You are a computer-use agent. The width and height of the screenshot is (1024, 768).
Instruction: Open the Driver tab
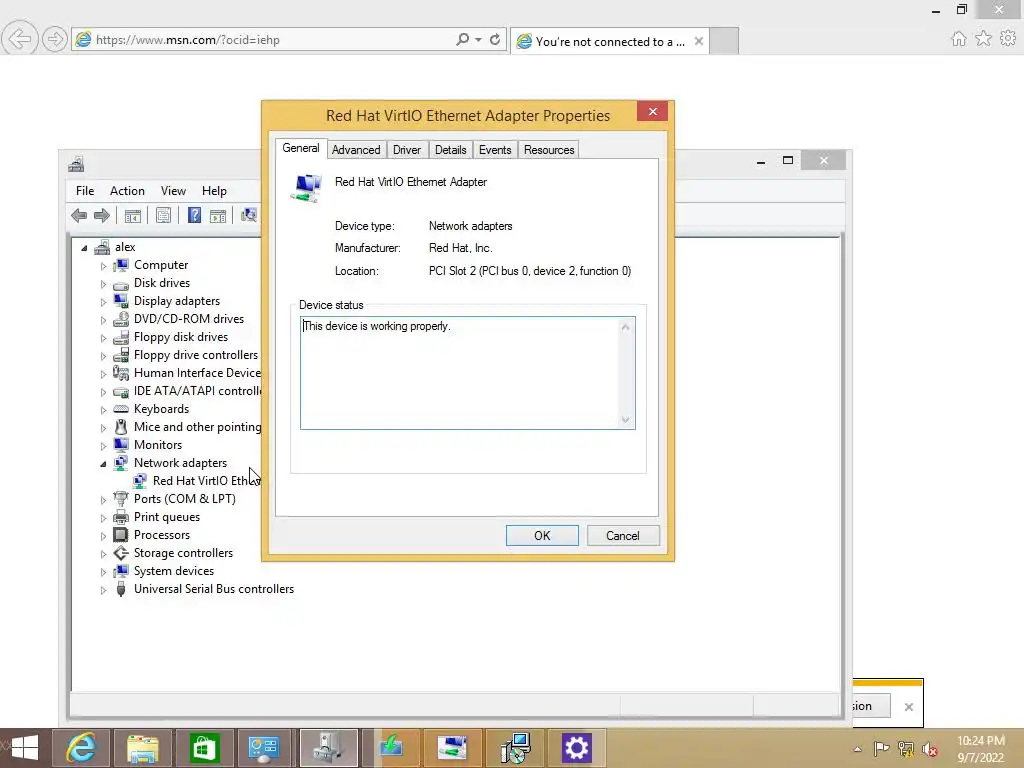pyautogui.click(x=407, y=150)
